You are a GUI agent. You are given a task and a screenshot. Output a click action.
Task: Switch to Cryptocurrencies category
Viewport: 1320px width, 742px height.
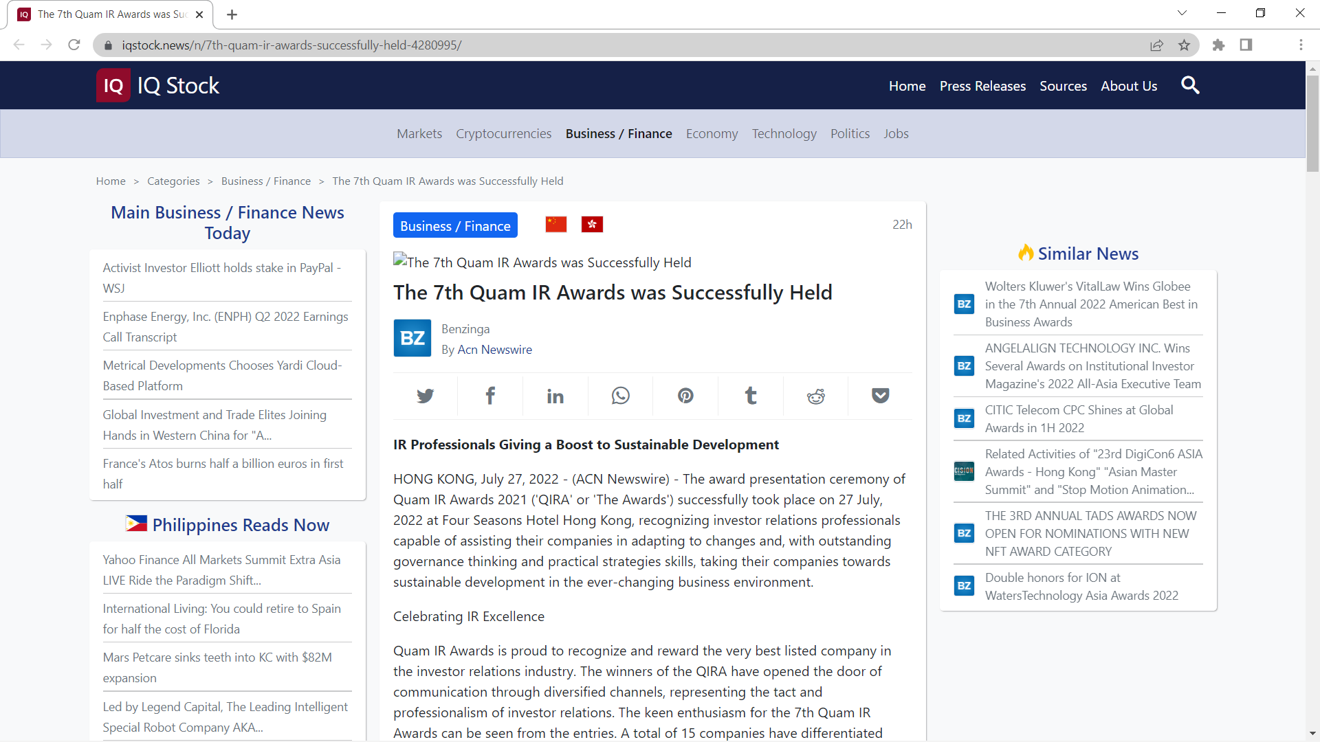503,133
